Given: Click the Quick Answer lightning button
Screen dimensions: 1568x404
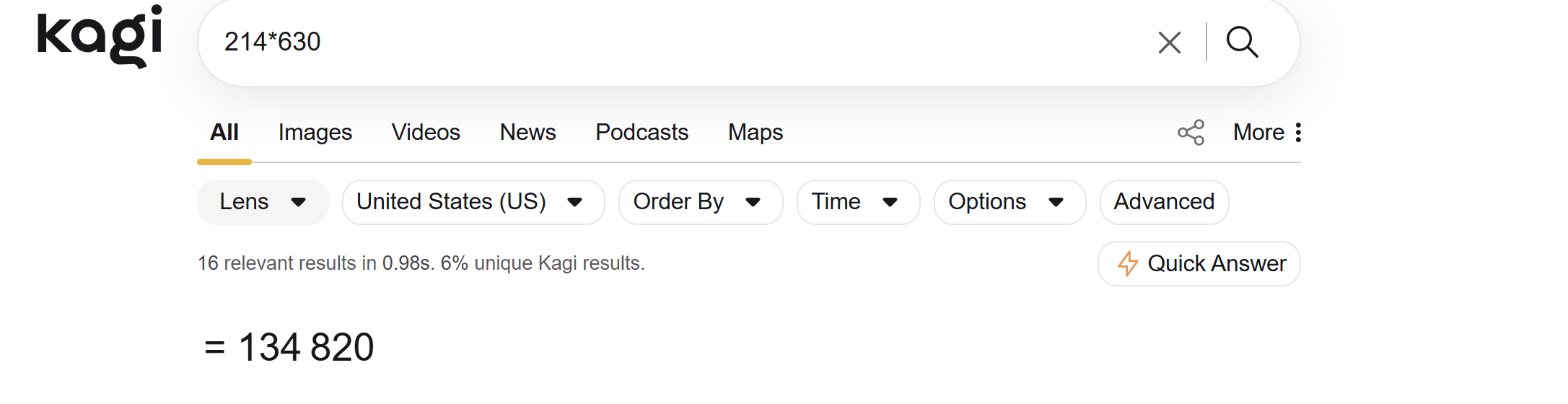Looking at the screenshot, I should (x=1199, y=264).
